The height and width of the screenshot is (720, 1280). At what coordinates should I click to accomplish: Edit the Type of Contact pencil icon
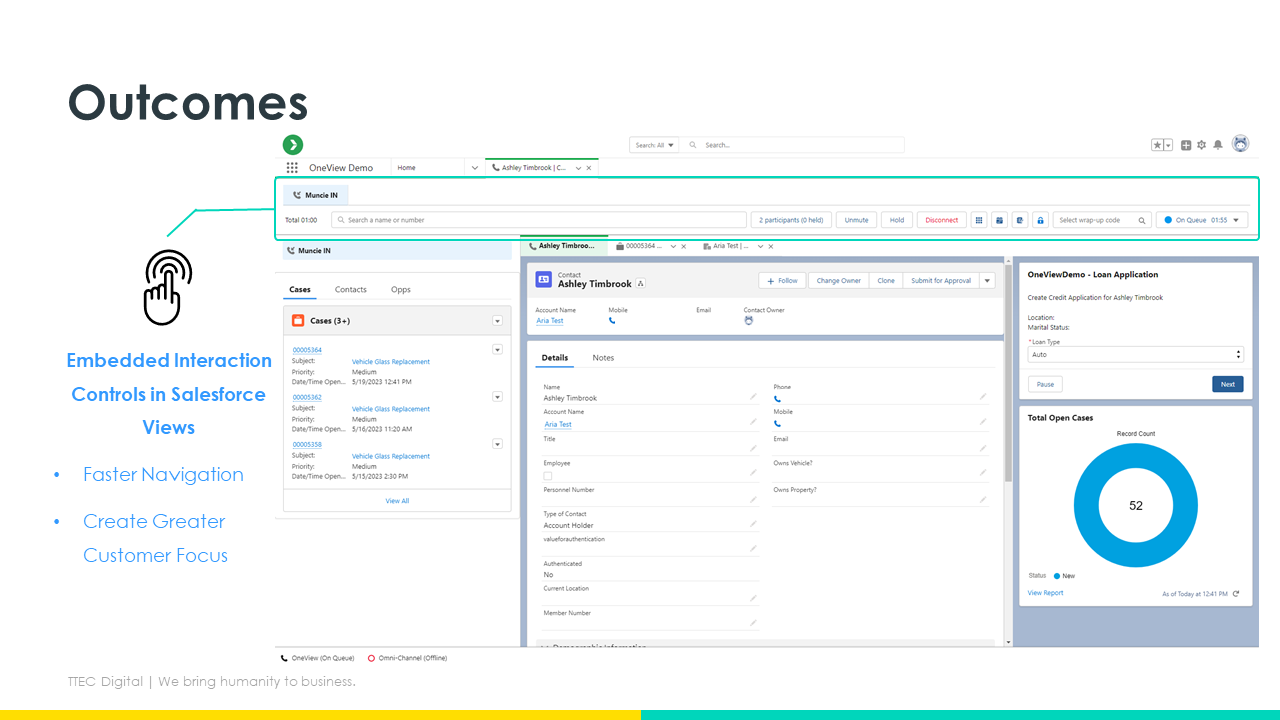tap(754, 523)
